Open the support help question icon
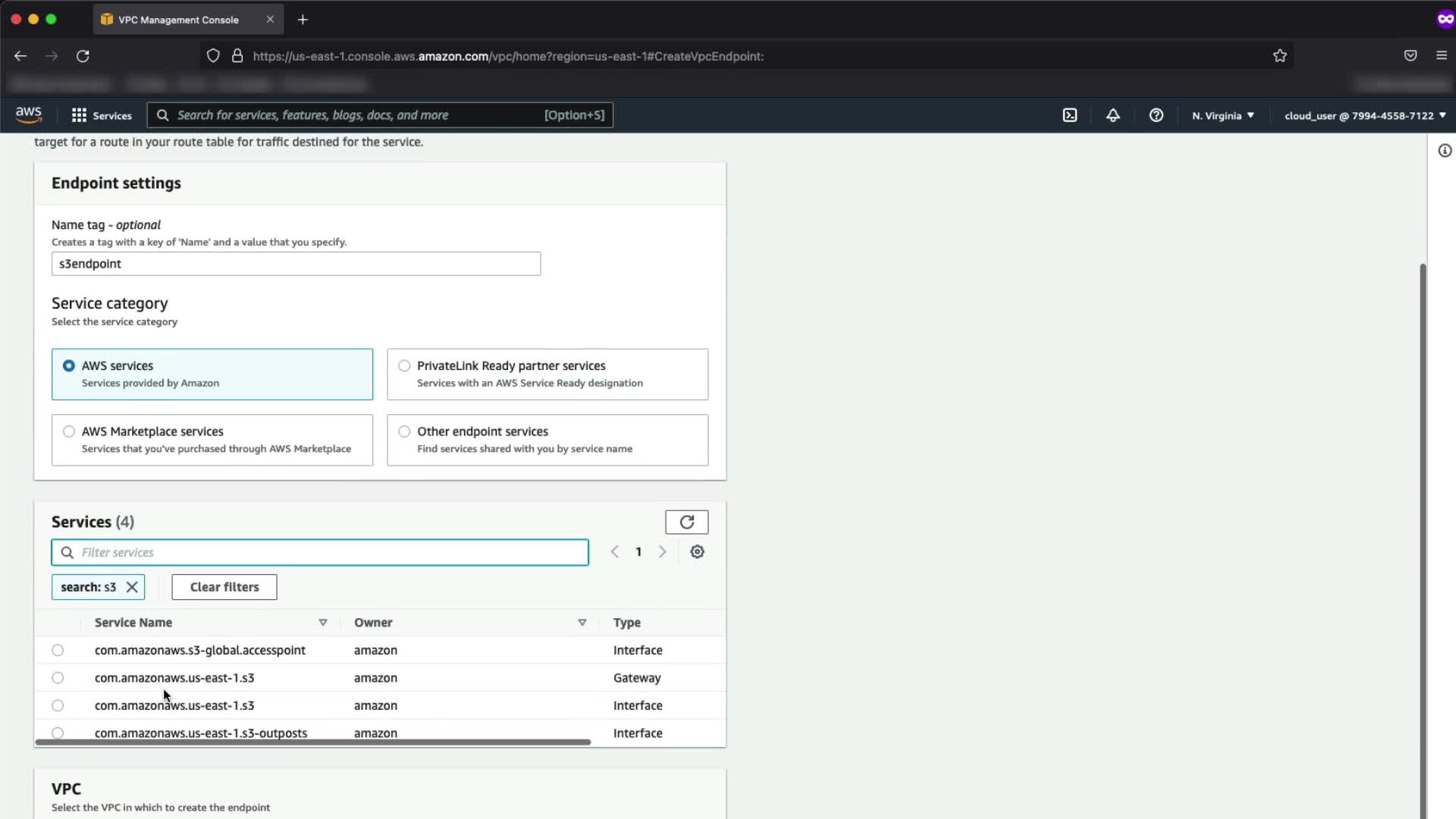Viewport: 1456px width, 819px height. pyautogui.click(x=1156, y=115)
